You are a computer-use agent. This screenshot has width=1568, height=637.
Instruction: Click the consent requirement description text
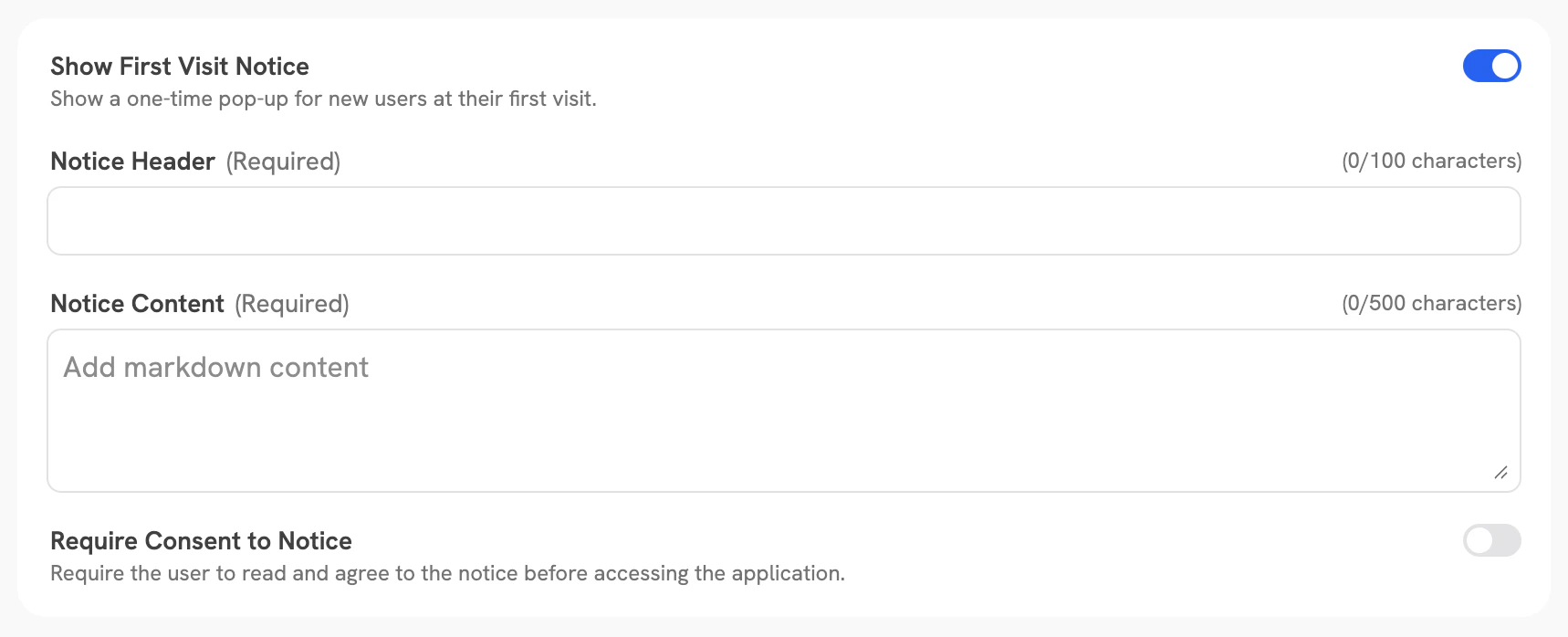(x=448, y=573)
